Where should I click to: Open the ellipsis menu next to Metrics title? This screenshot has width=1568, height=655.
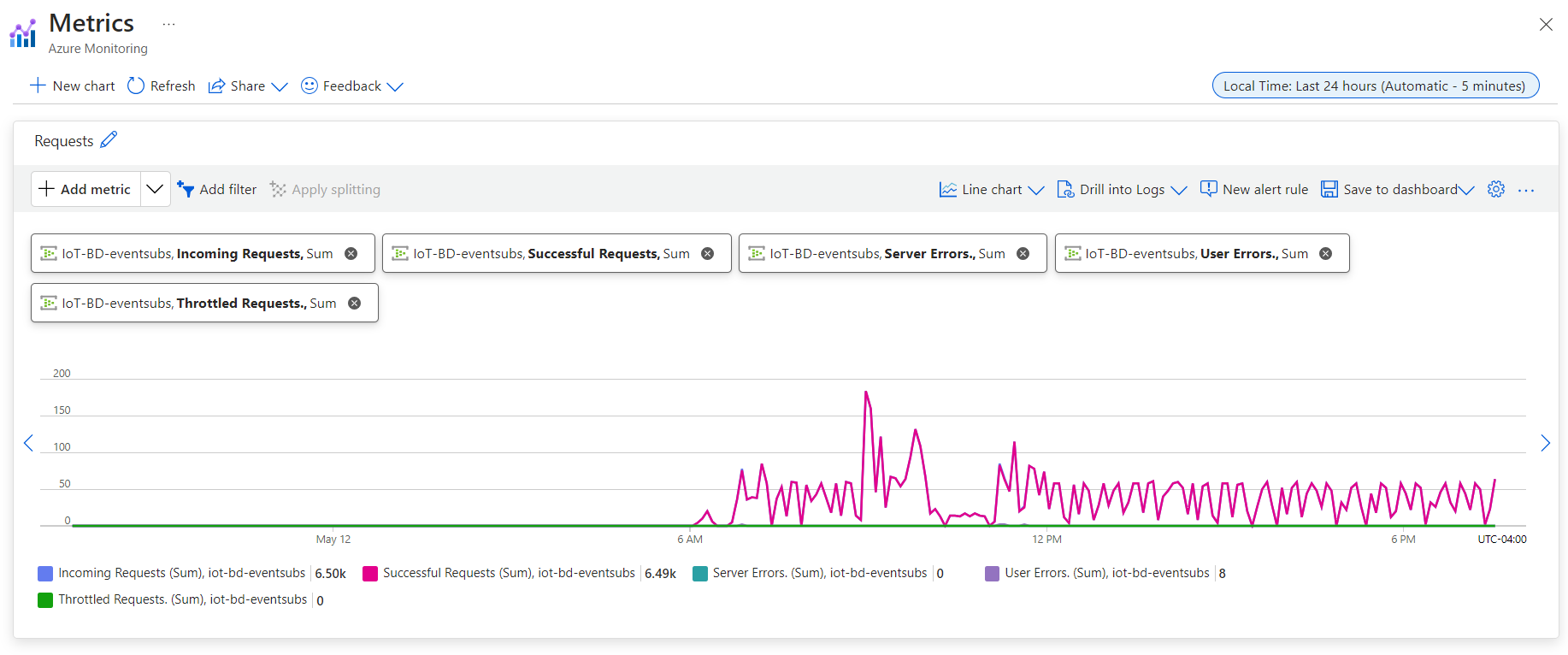168,24
